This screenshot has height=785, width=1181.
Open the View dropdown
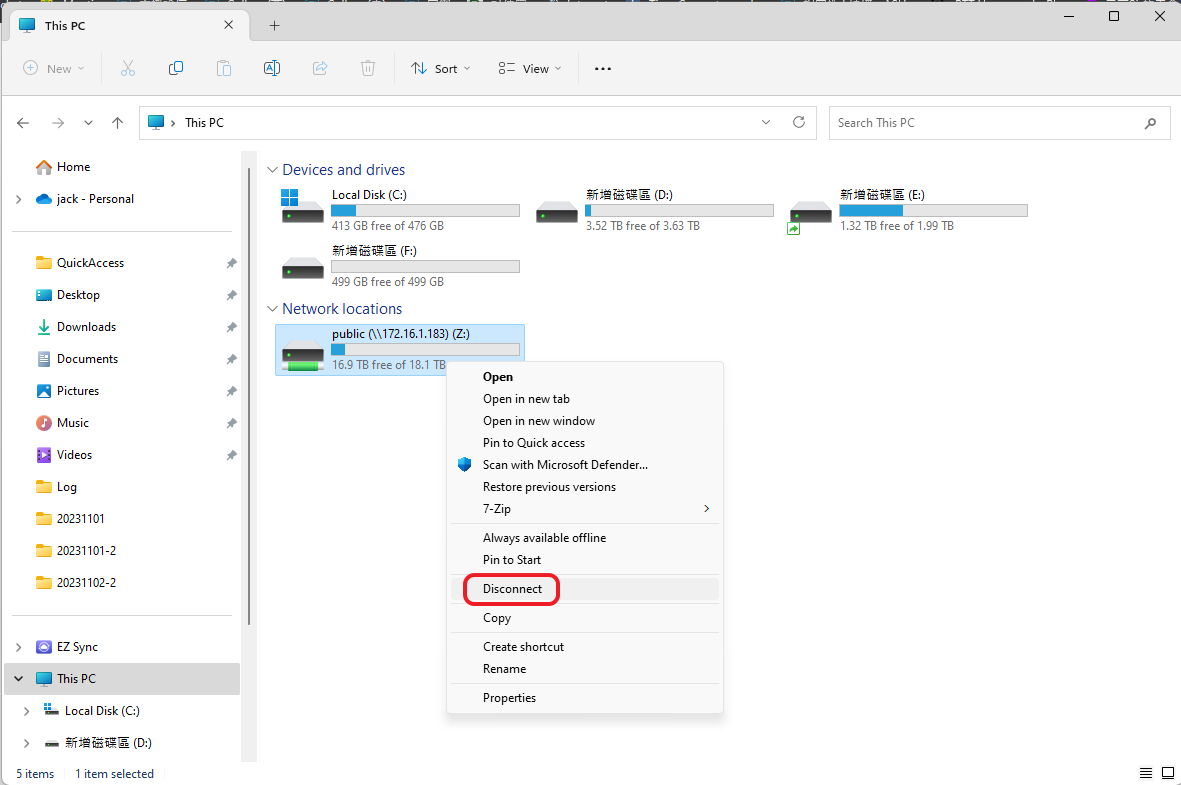click(530, 69)
